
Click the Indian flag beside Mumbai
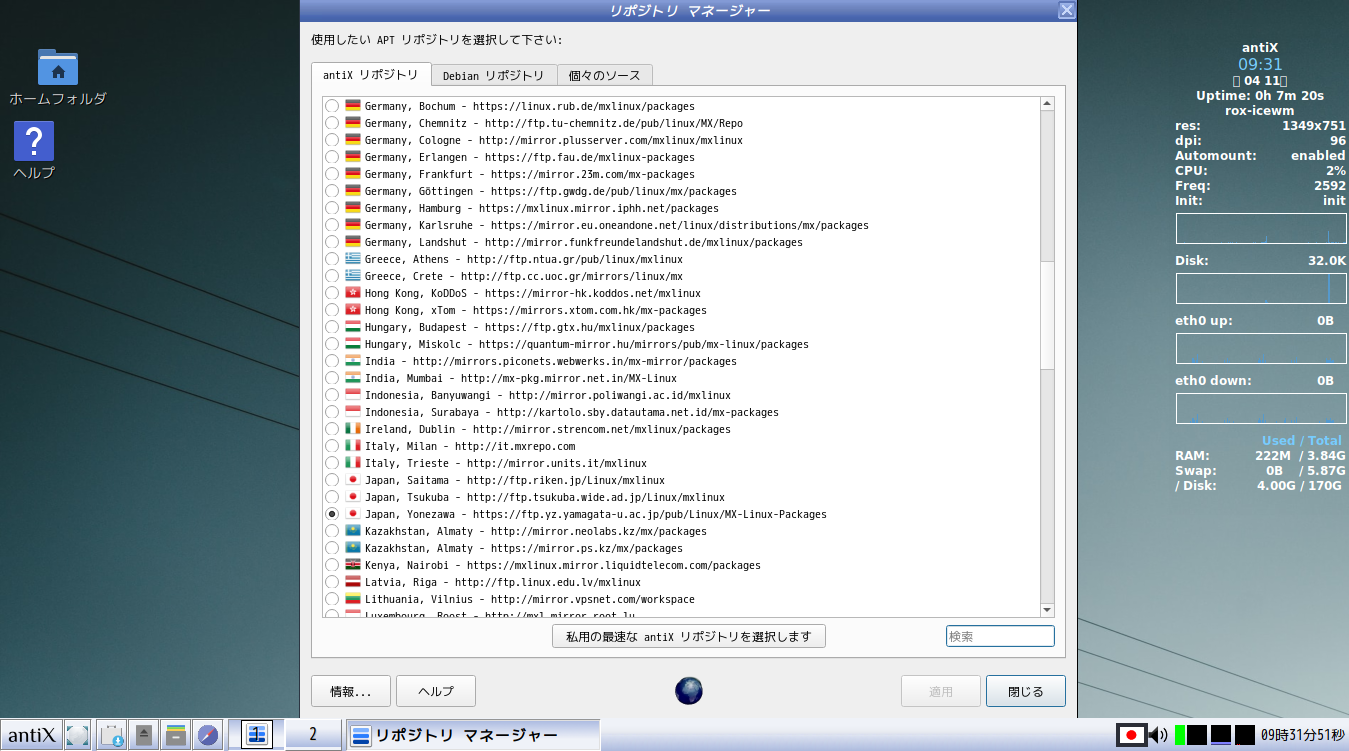(x=352, y=378)
